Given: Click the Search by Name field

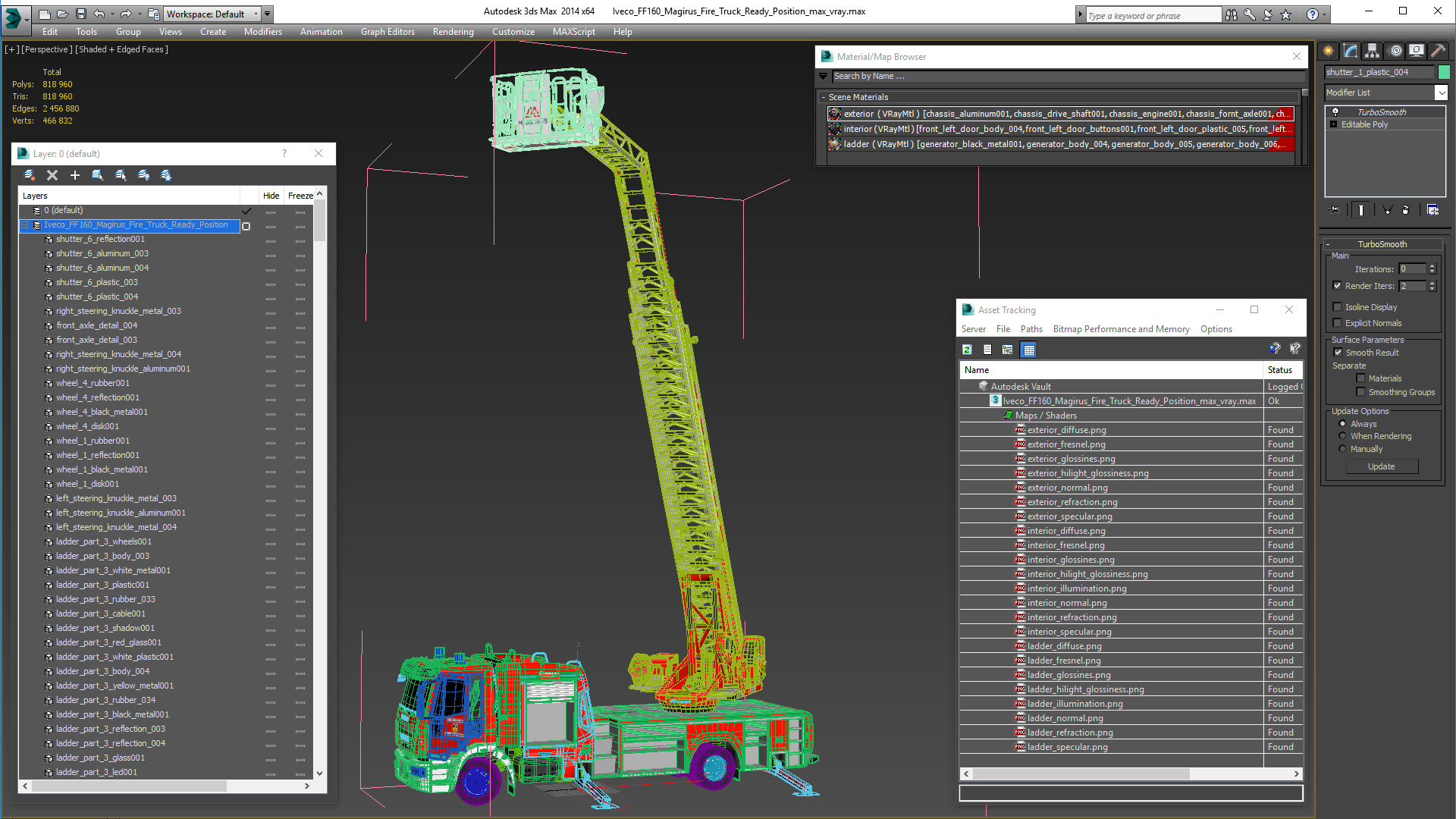Looking at the screenshot, I should pos(1068,76).
